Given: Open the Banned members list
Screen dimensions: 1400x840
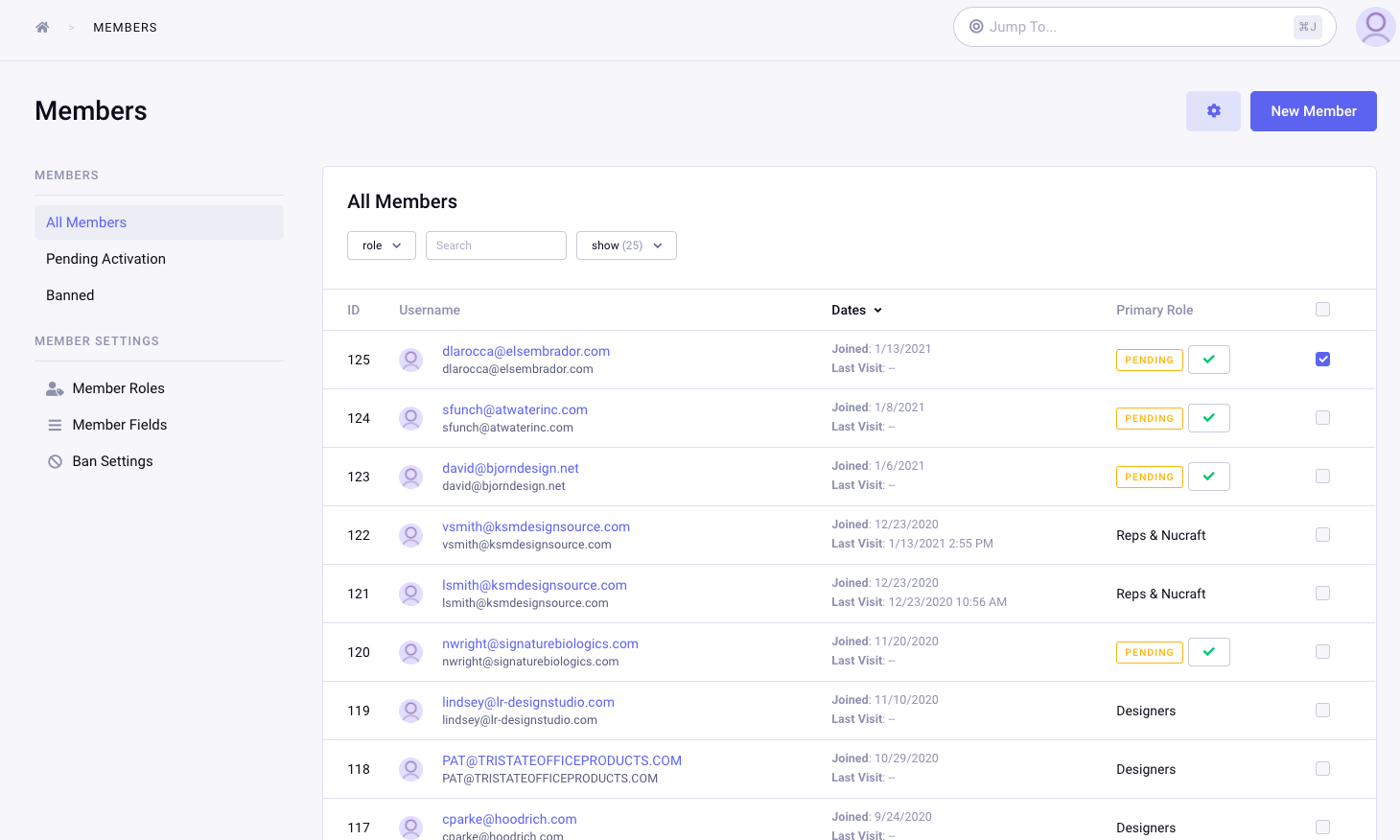Looking at the screenshot, I should tap(159, 295).
